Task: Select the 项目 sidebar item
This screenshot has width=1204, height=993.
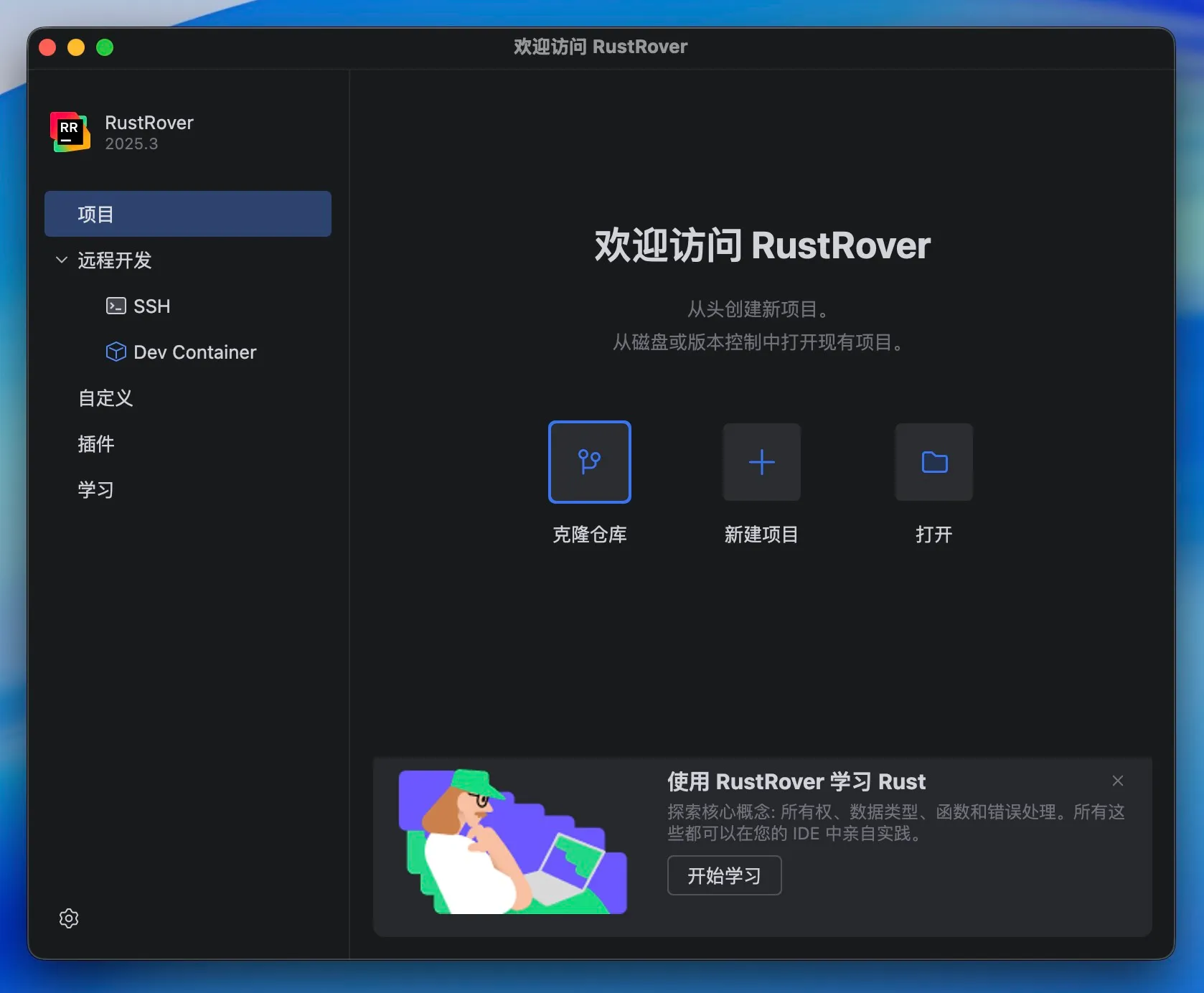Action: 188,214
